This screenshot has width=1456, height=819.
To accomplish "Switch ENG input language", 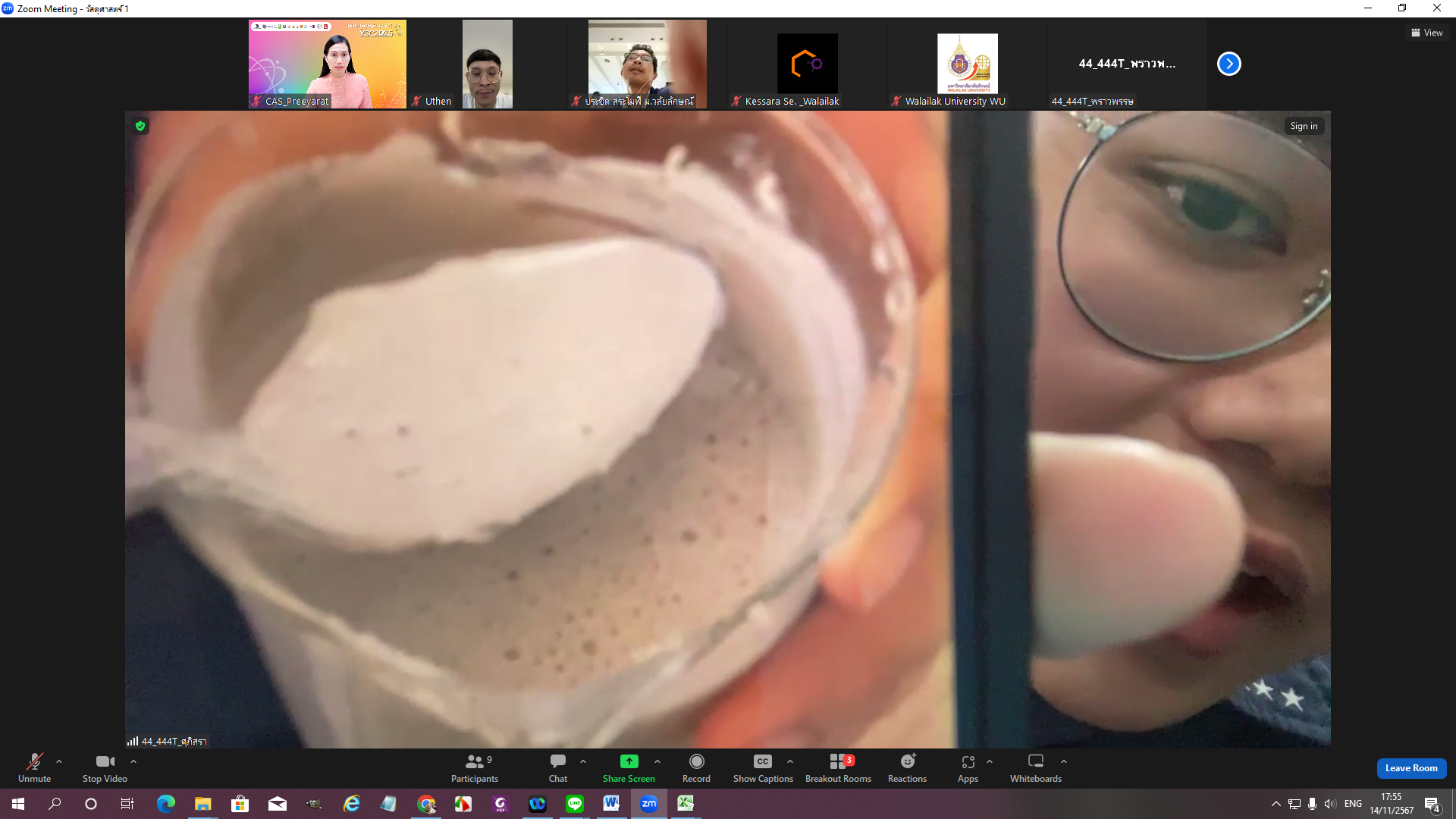I will click(1353, 804).
